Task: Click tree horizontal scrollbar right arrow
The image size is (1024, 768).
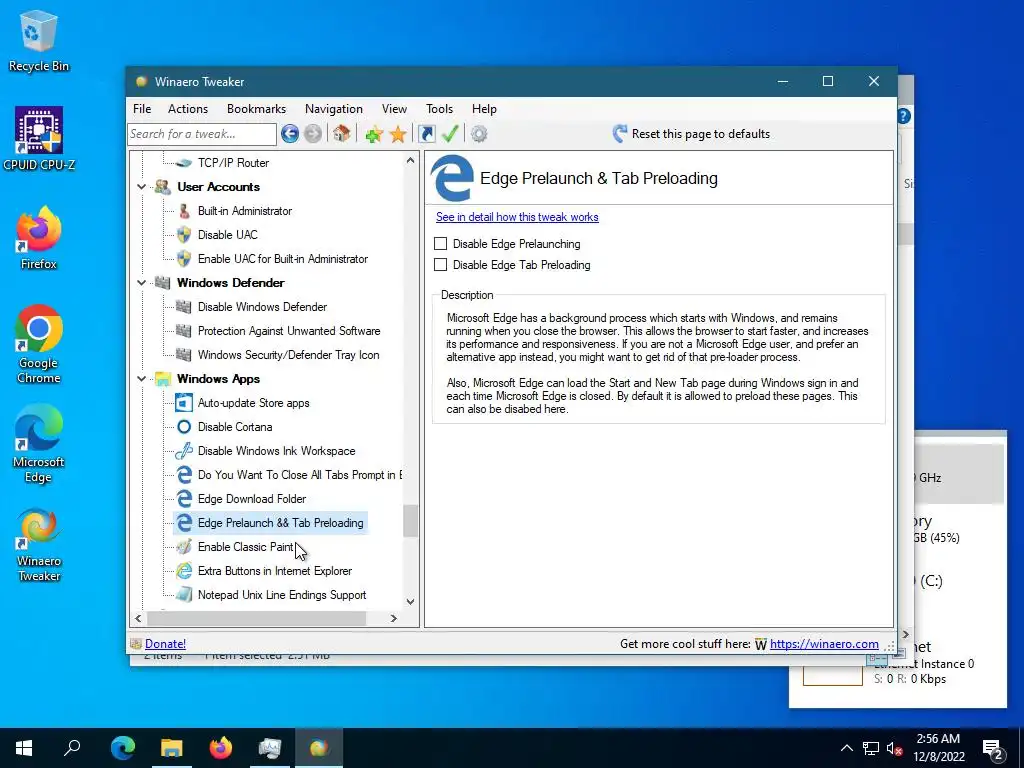Action: (x=393, y=618)
